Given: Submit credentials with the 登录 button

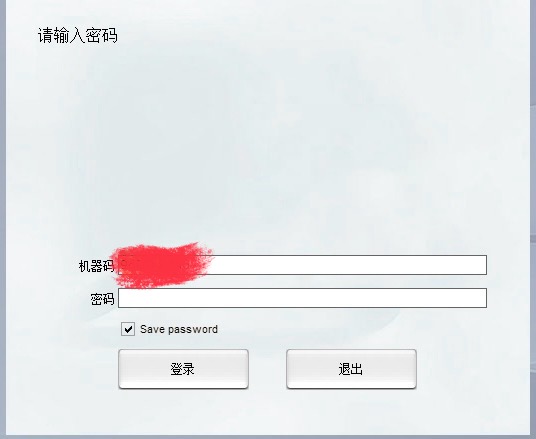Looking at the screenshot, I should tap(183, 369).
